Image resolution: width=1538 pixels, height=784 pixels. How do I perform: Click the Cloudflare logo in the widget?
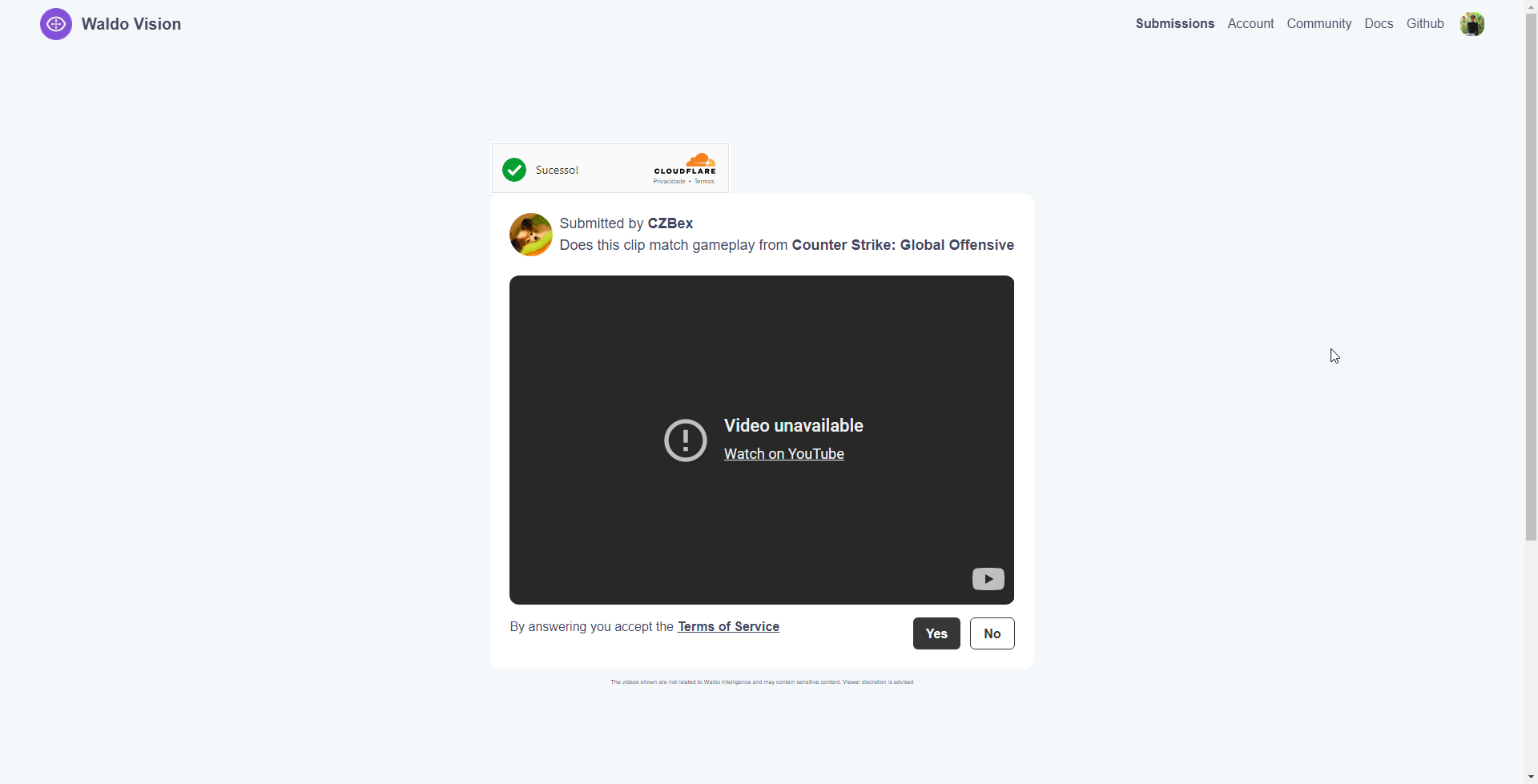click(685, 163)
